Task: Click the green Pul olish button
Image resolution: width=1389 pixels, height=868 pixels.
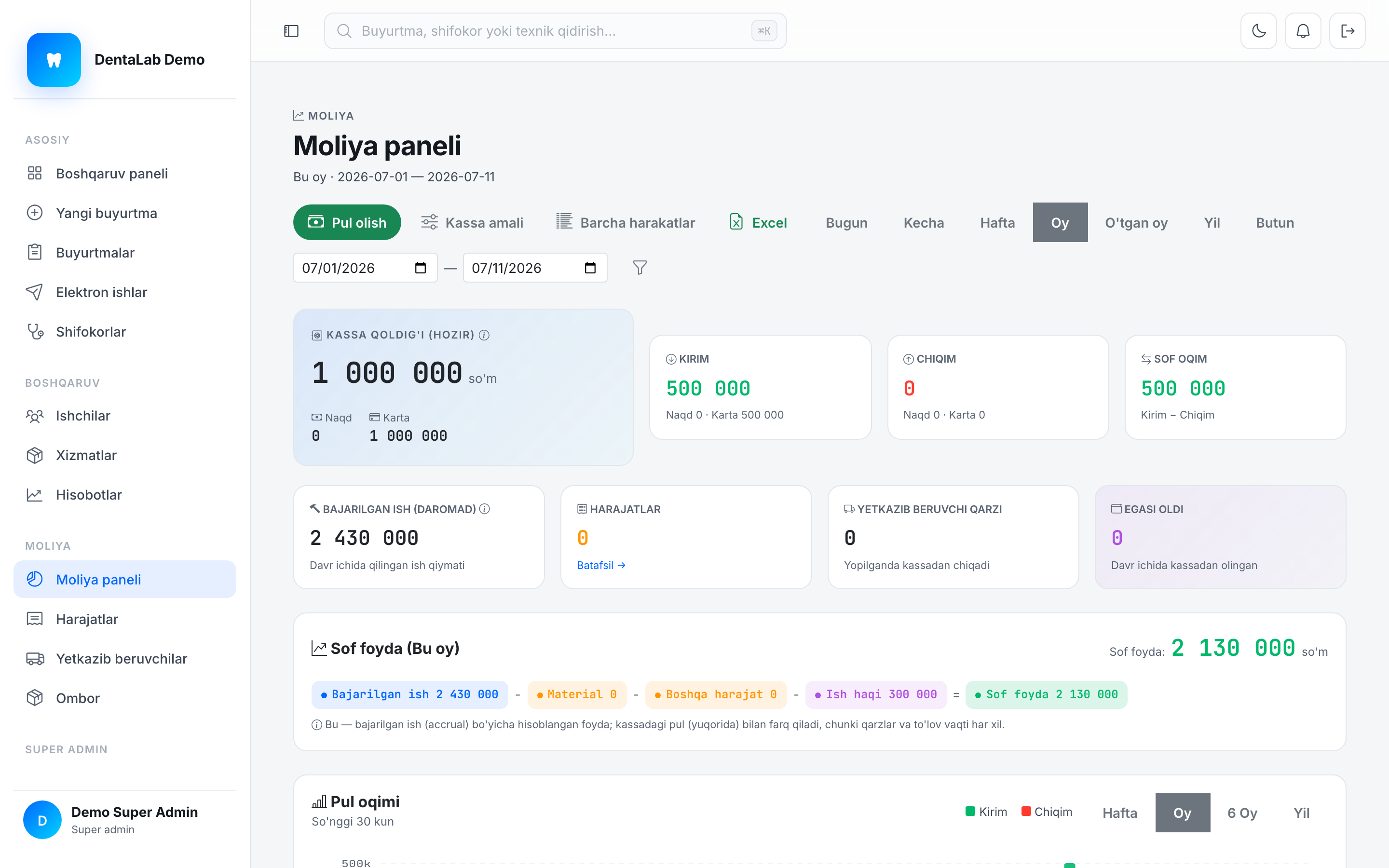Action: (x=347, y=222)
